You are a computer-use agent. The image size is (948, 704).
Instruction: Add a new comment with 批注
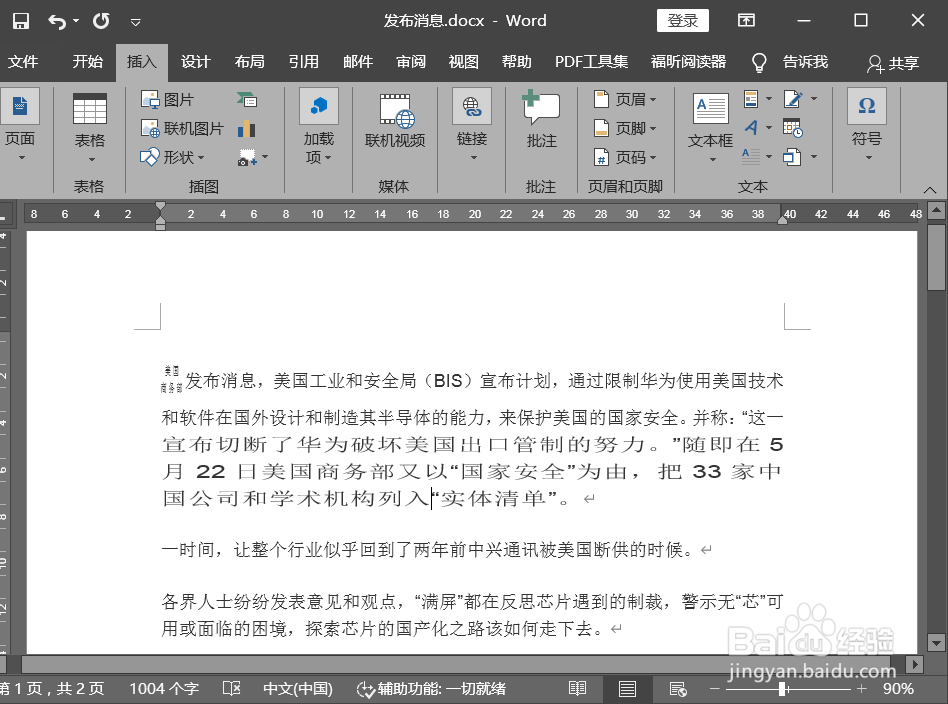[541, 119]
